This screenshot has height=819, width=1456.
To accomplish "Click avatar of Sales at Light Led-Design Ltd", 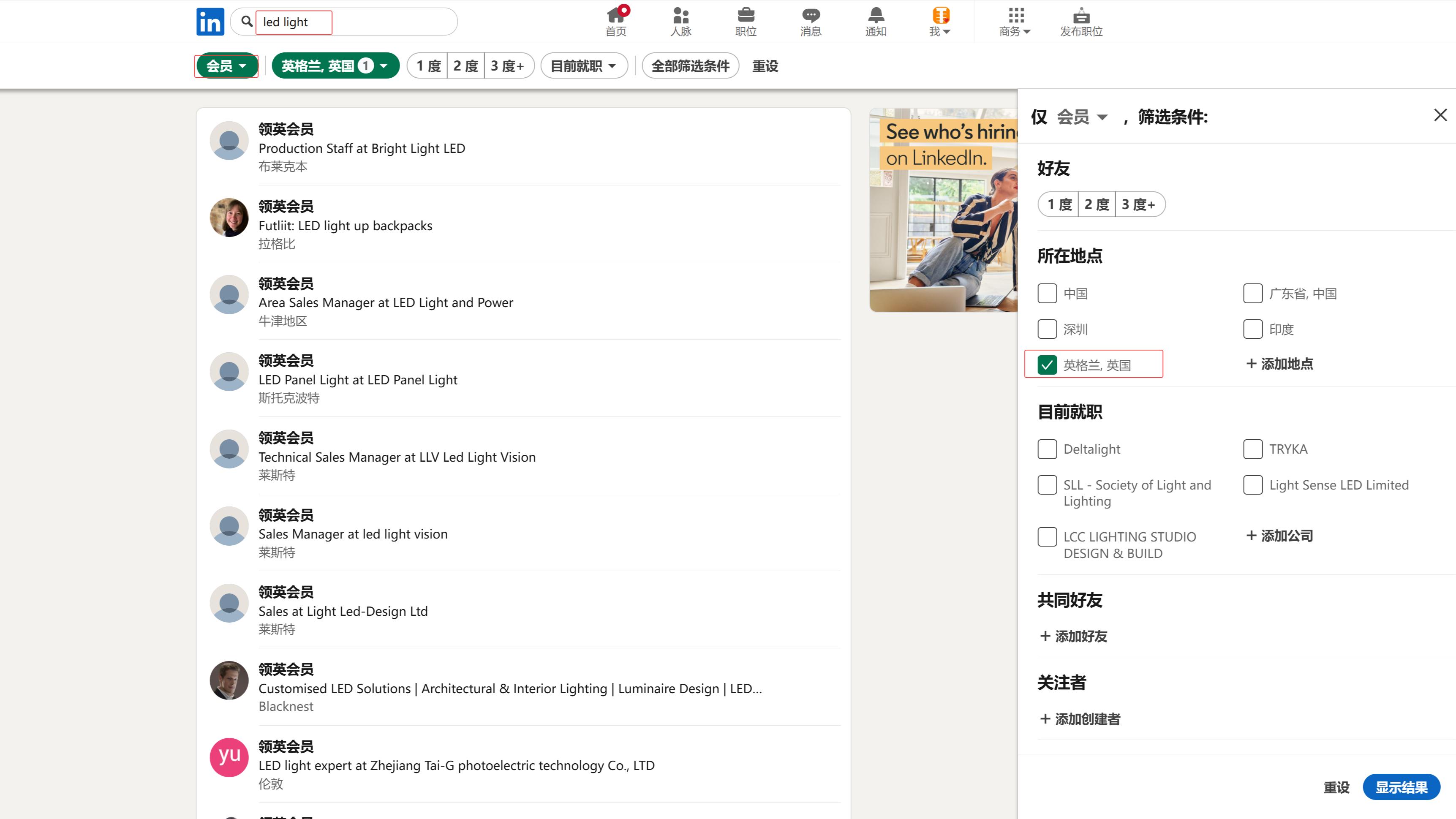I will pos(229,603).
